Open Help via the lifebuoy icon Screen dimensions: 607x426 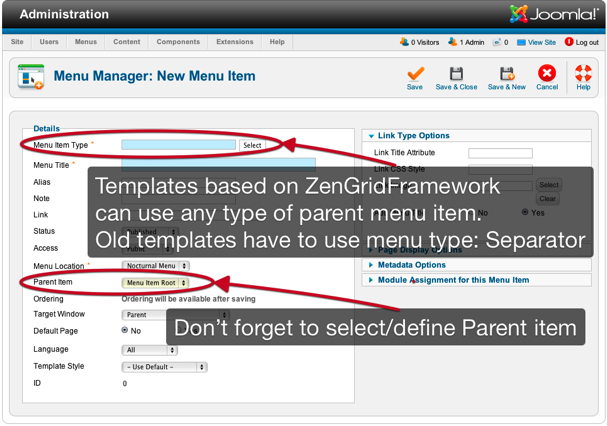click(x=583, y=73)
